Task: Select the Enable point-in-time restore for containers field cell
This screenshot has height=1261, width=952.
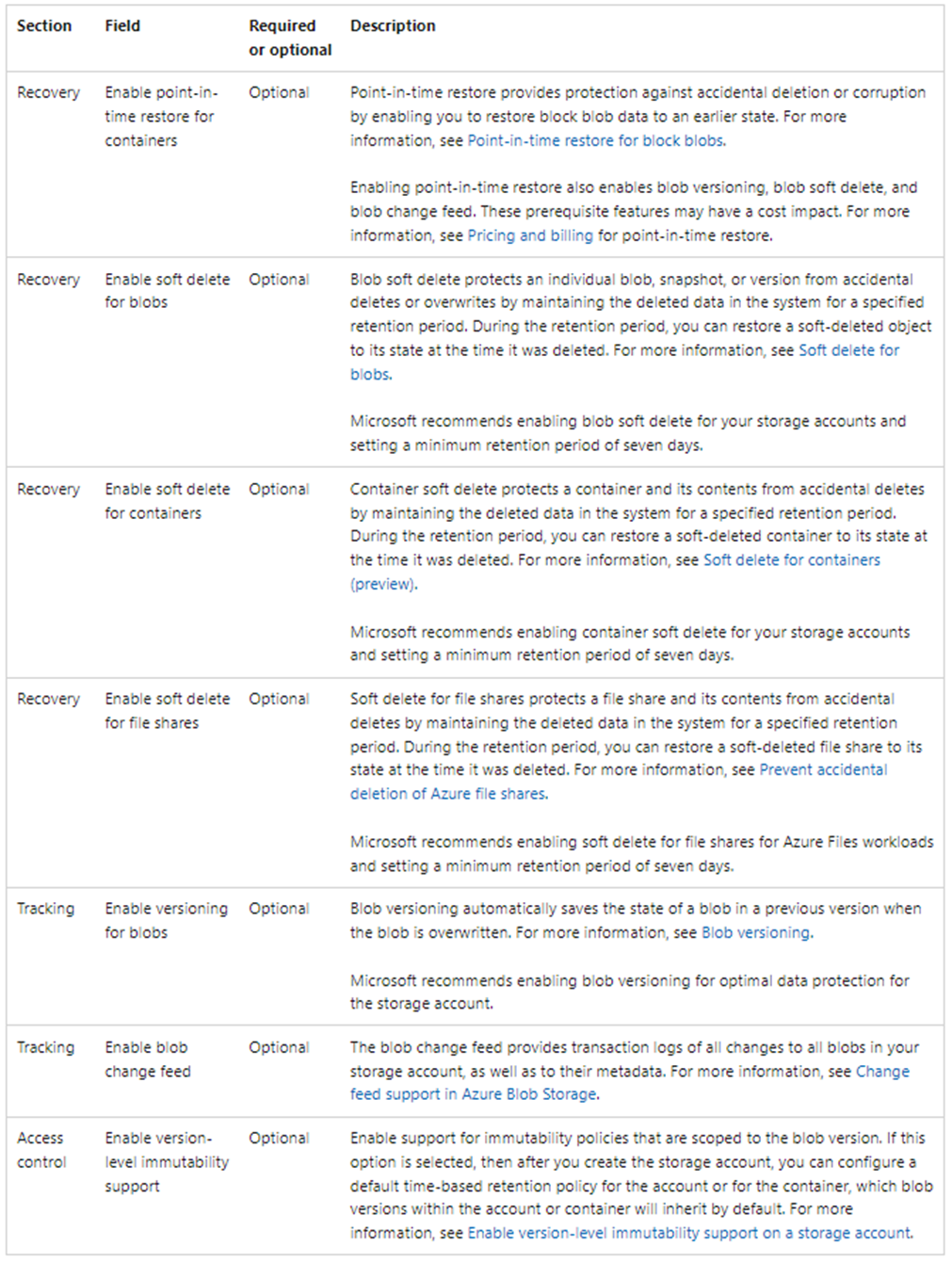Action: pos(160,117)
